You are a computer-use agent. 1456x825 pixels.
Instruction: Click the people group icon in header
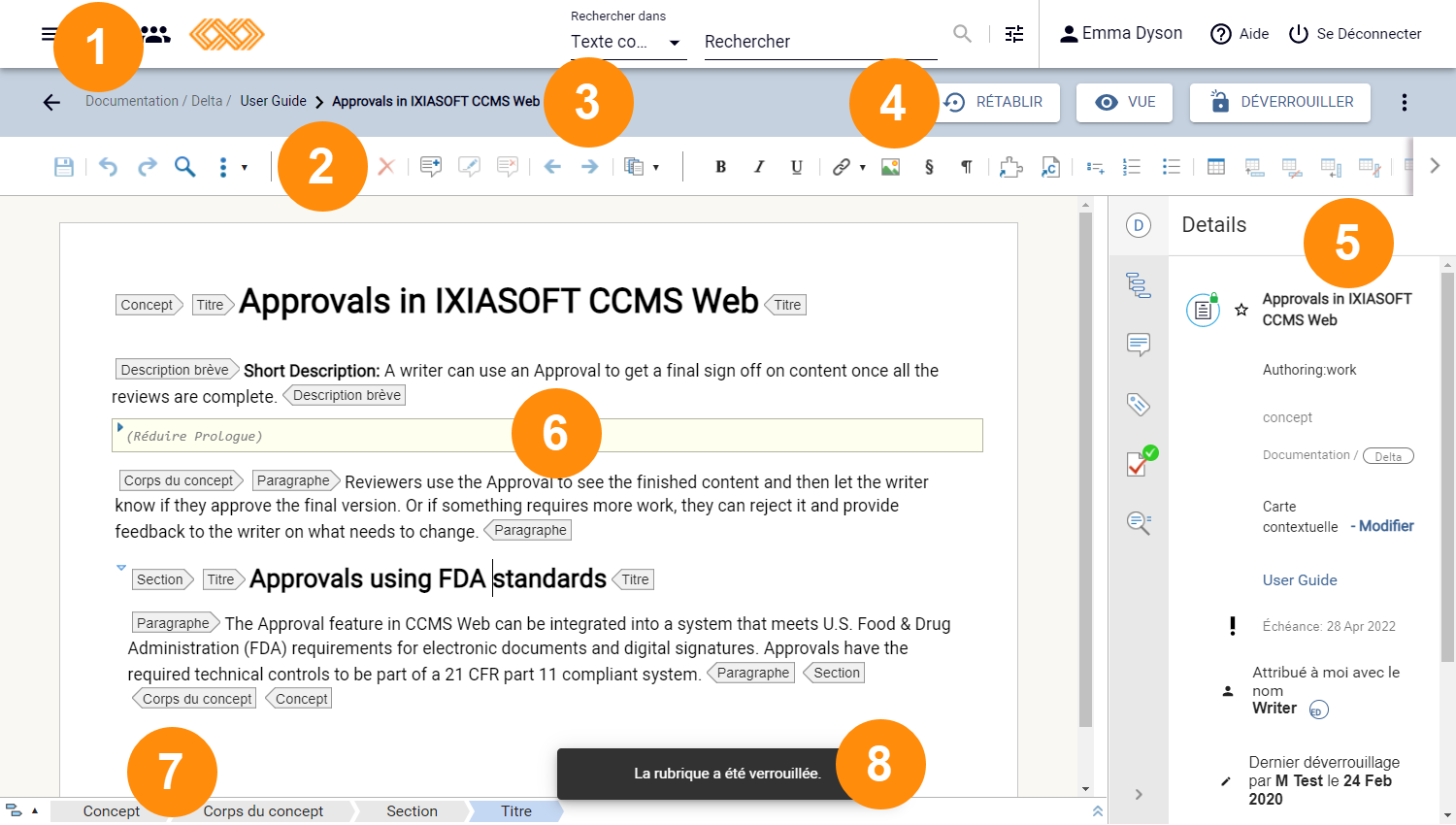(x=155, y=35)
